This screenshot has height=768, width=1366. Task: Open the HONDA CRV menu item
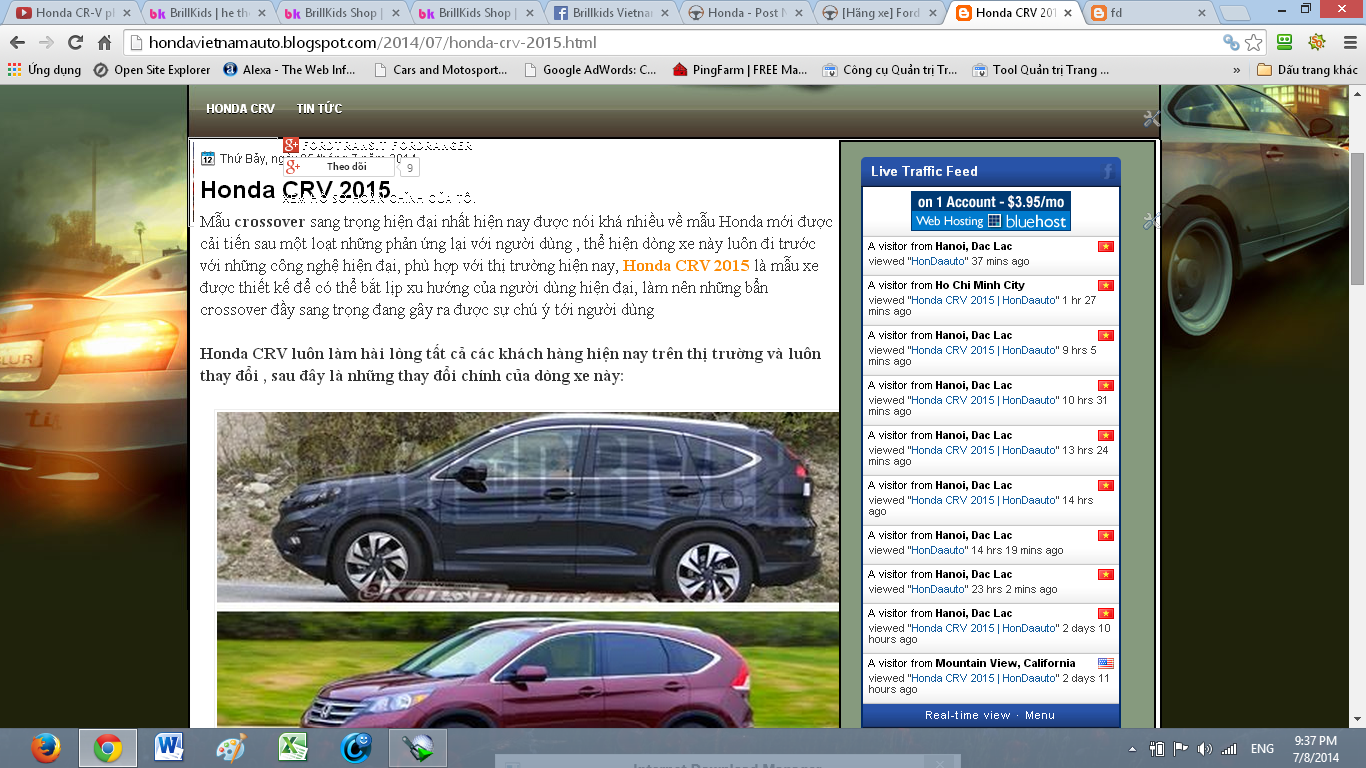tap(240, 109)
